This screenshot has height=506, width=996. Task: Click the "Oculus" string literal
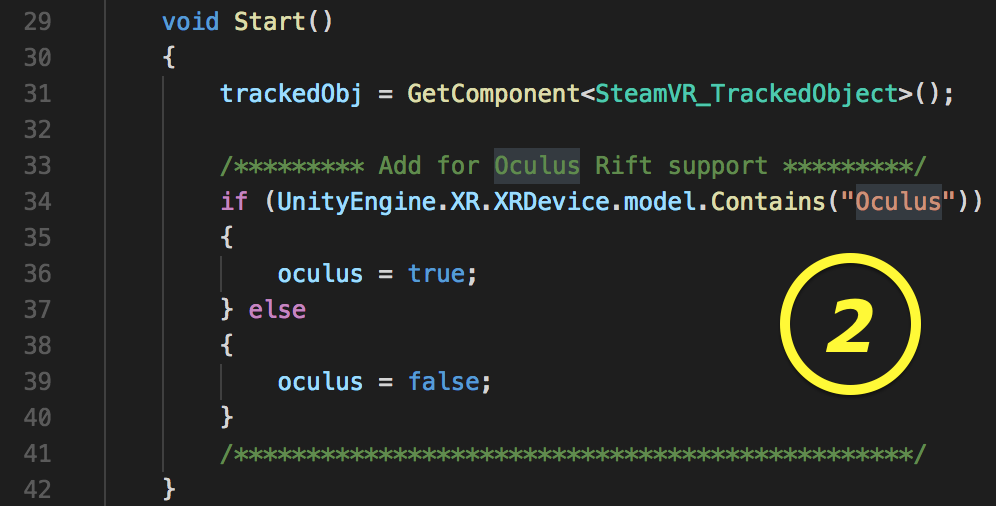[x=898, y=201]
